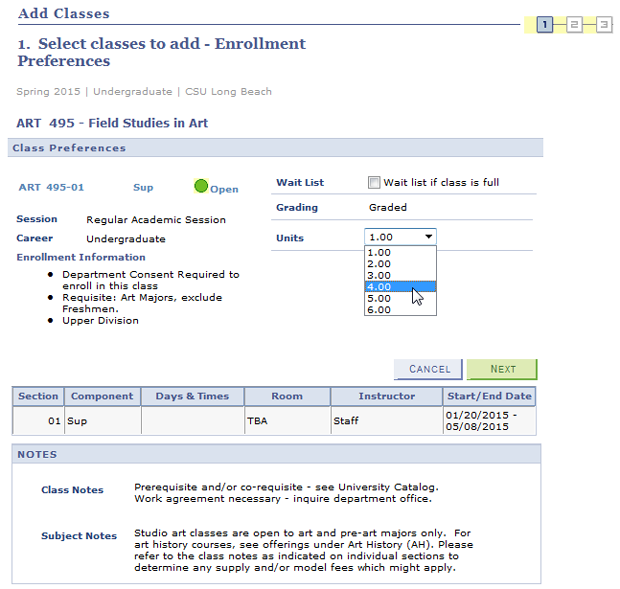Click the Requisite: Art Majors bullet text

click(142, 303)
